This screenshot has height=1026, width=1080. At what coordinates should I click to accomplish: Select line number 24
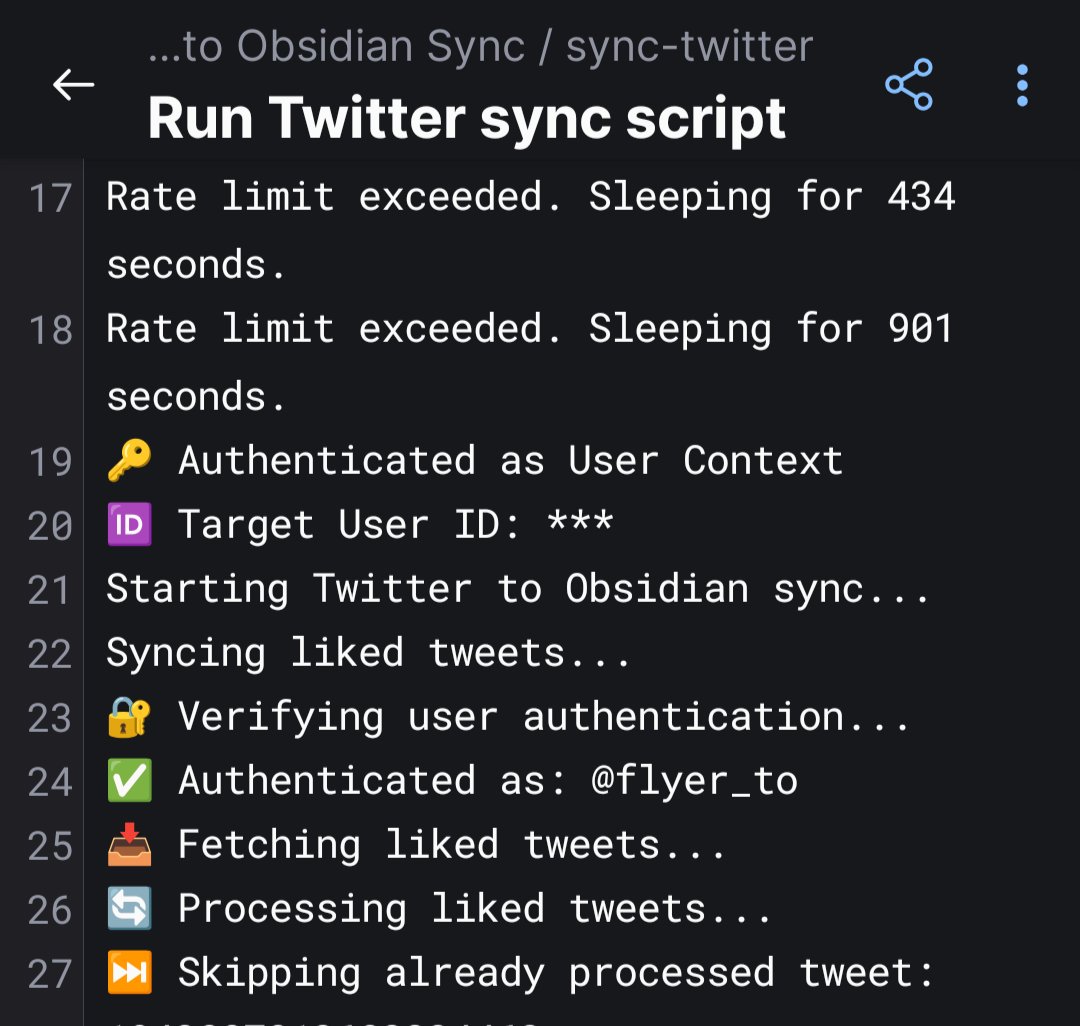pos(50,782)
